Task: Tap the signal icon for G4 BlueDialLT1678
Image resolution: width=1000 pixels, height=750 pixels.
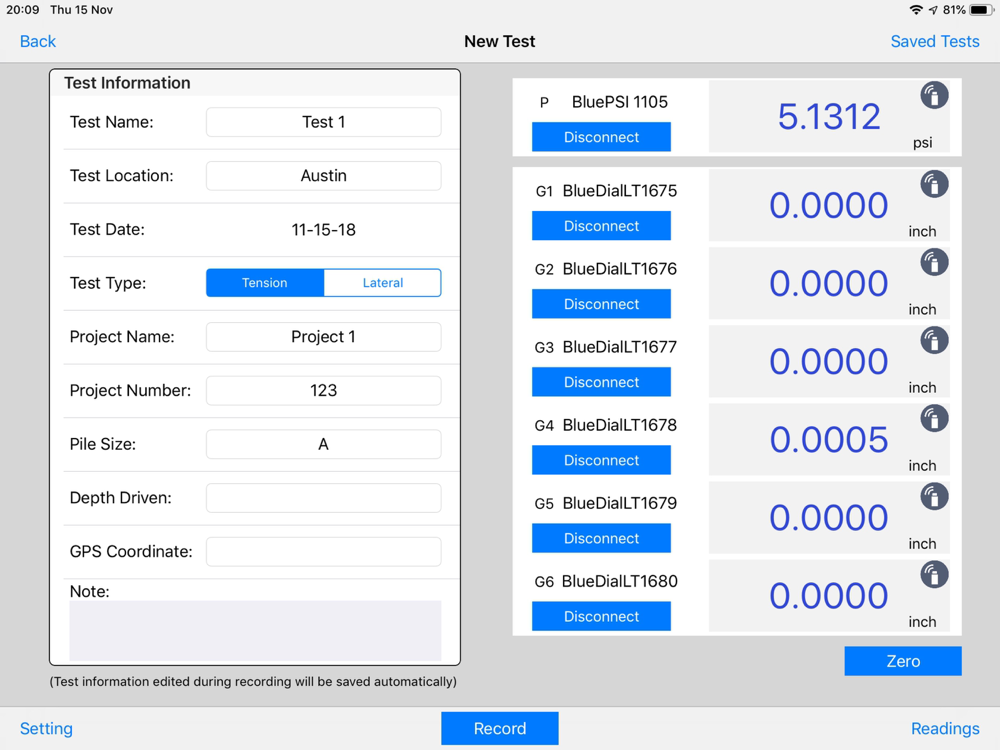Action: [934, 418]
